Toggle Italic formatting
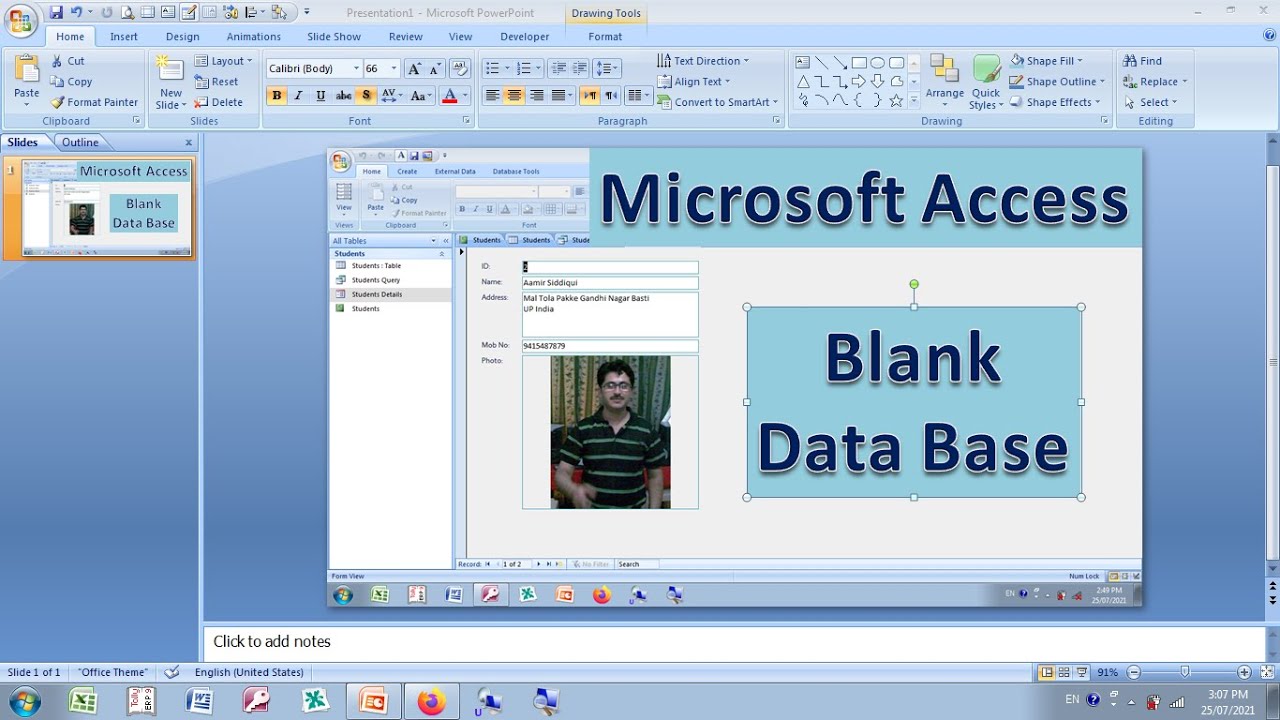 298,96
